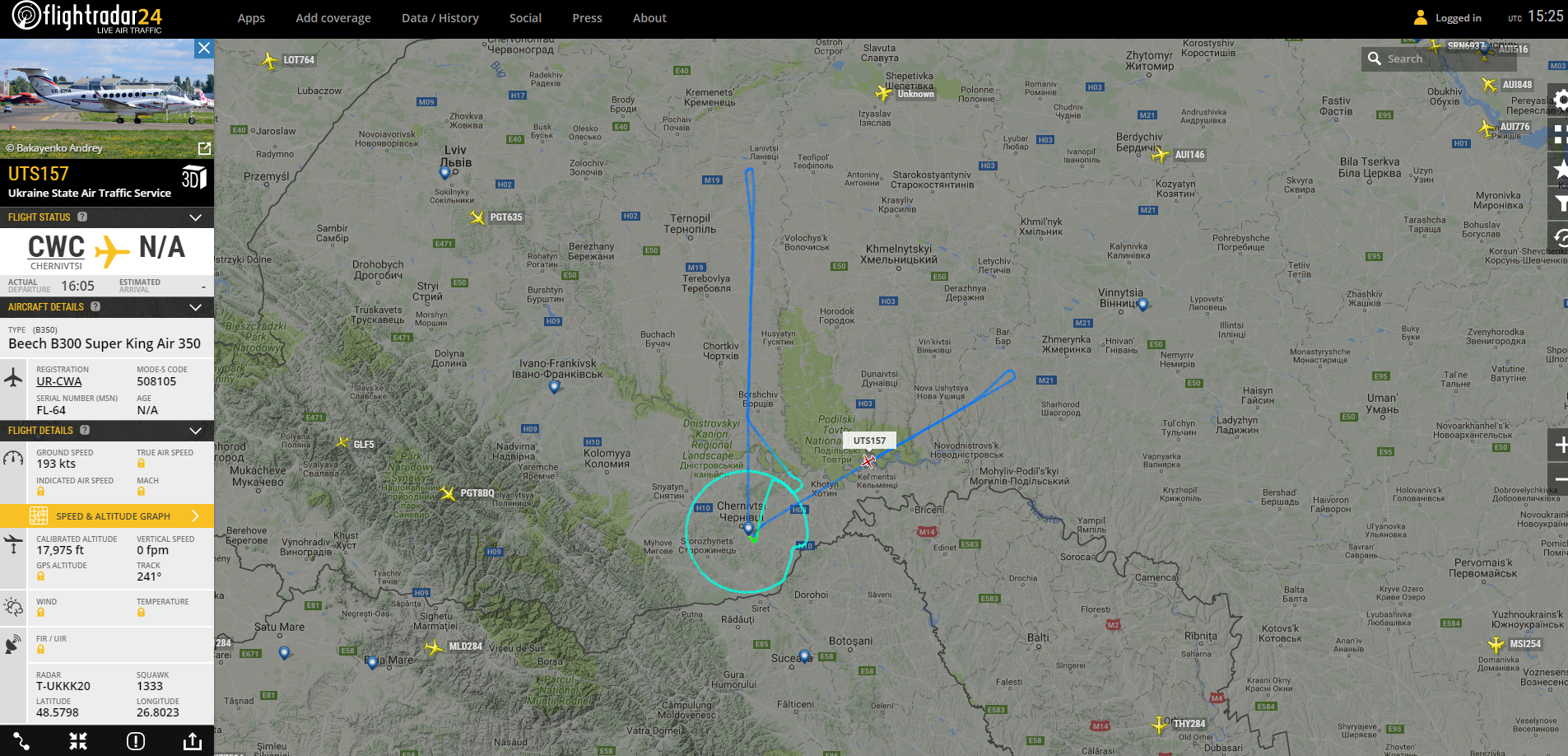
Task: Collapse the Flight Details section
Action: 195,431
